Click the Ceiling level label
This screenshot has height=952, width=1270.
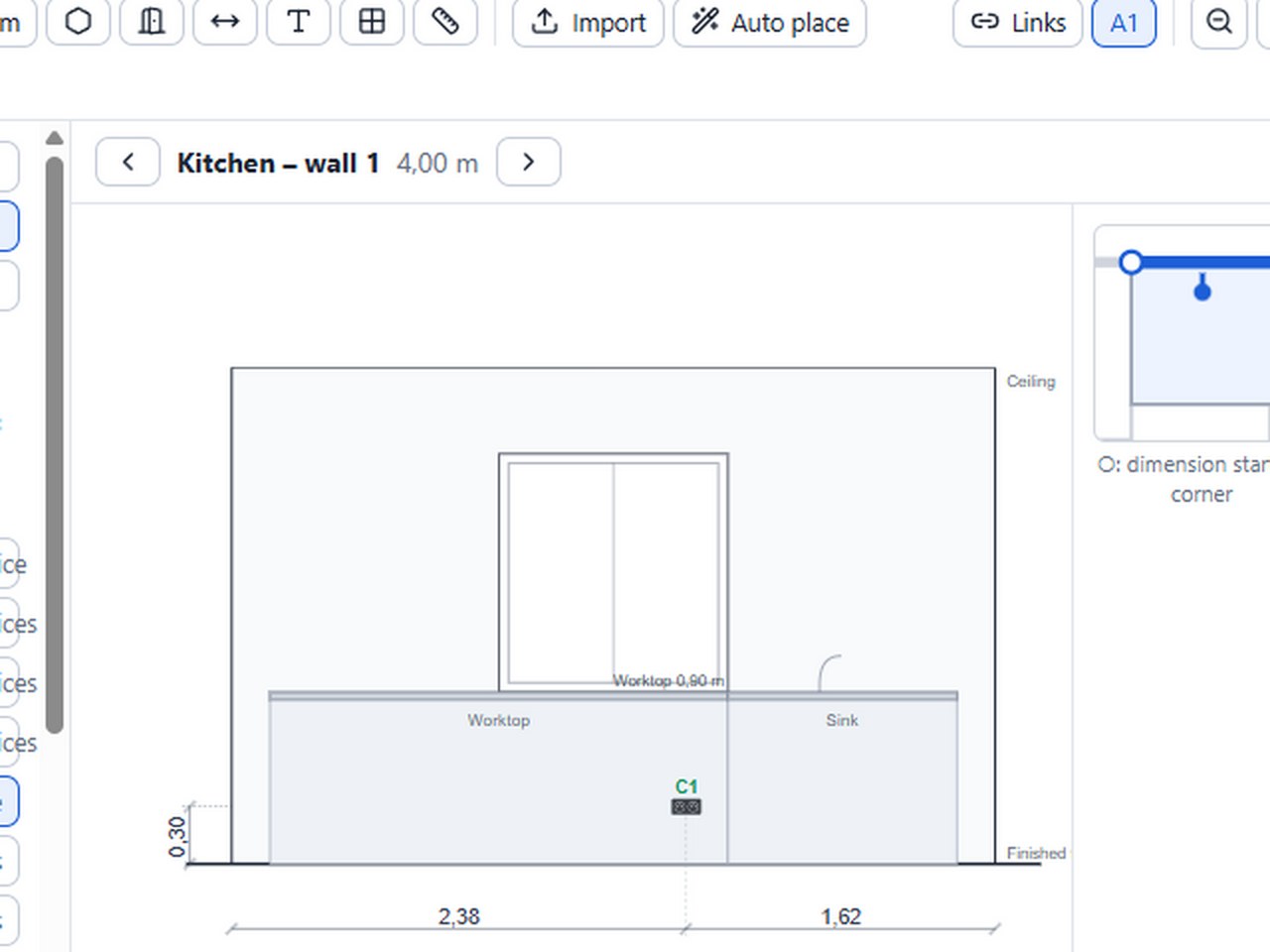coord(1031,381)
